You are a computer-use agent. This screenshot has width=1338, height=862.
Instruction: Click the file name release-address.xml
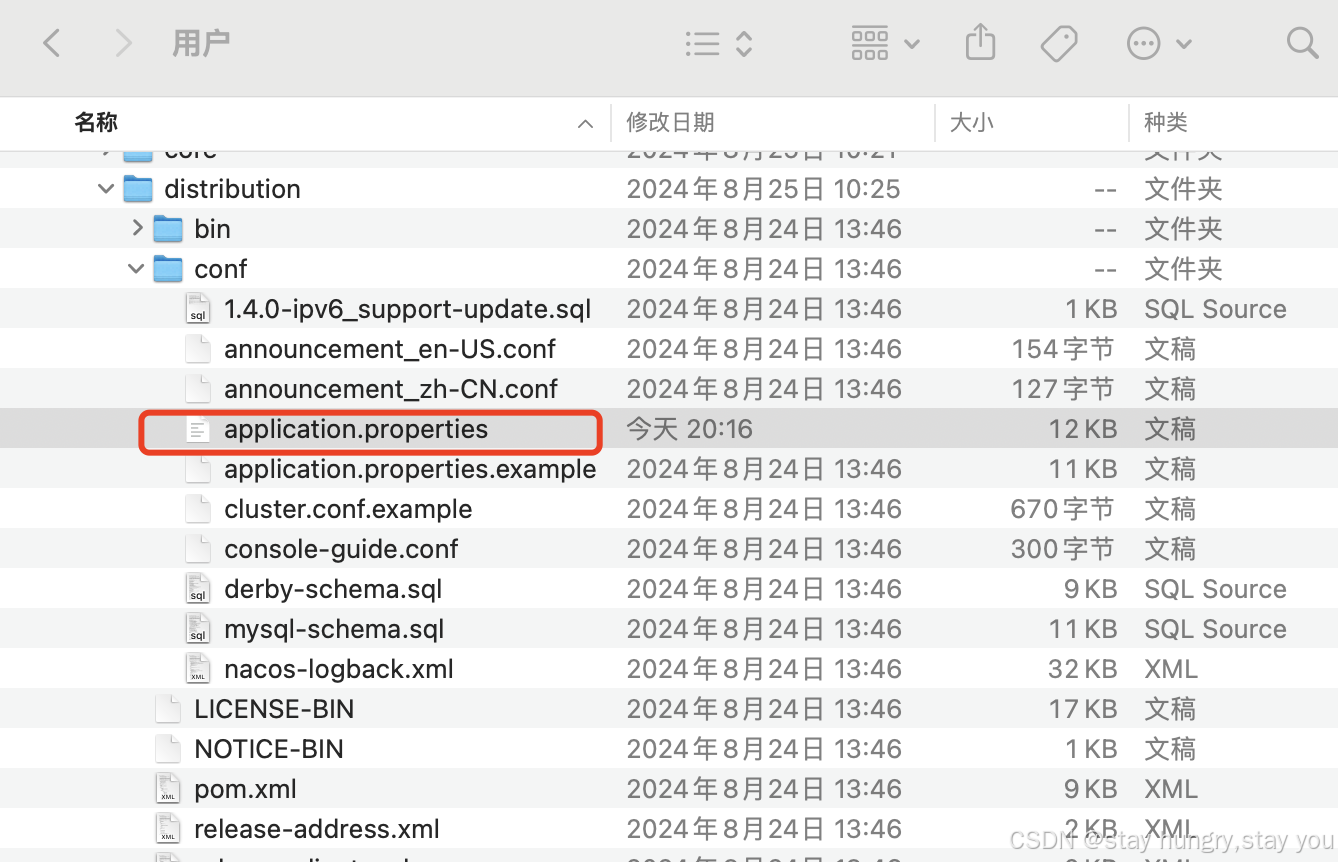click(x=317, y=829)
